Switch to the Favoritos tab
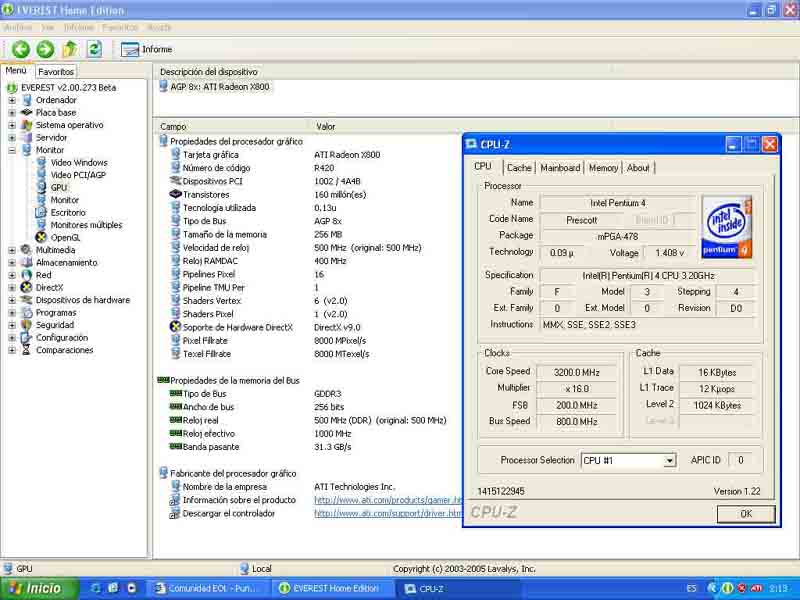The width and height of the screenshot is (800, 600). point(56,72)
